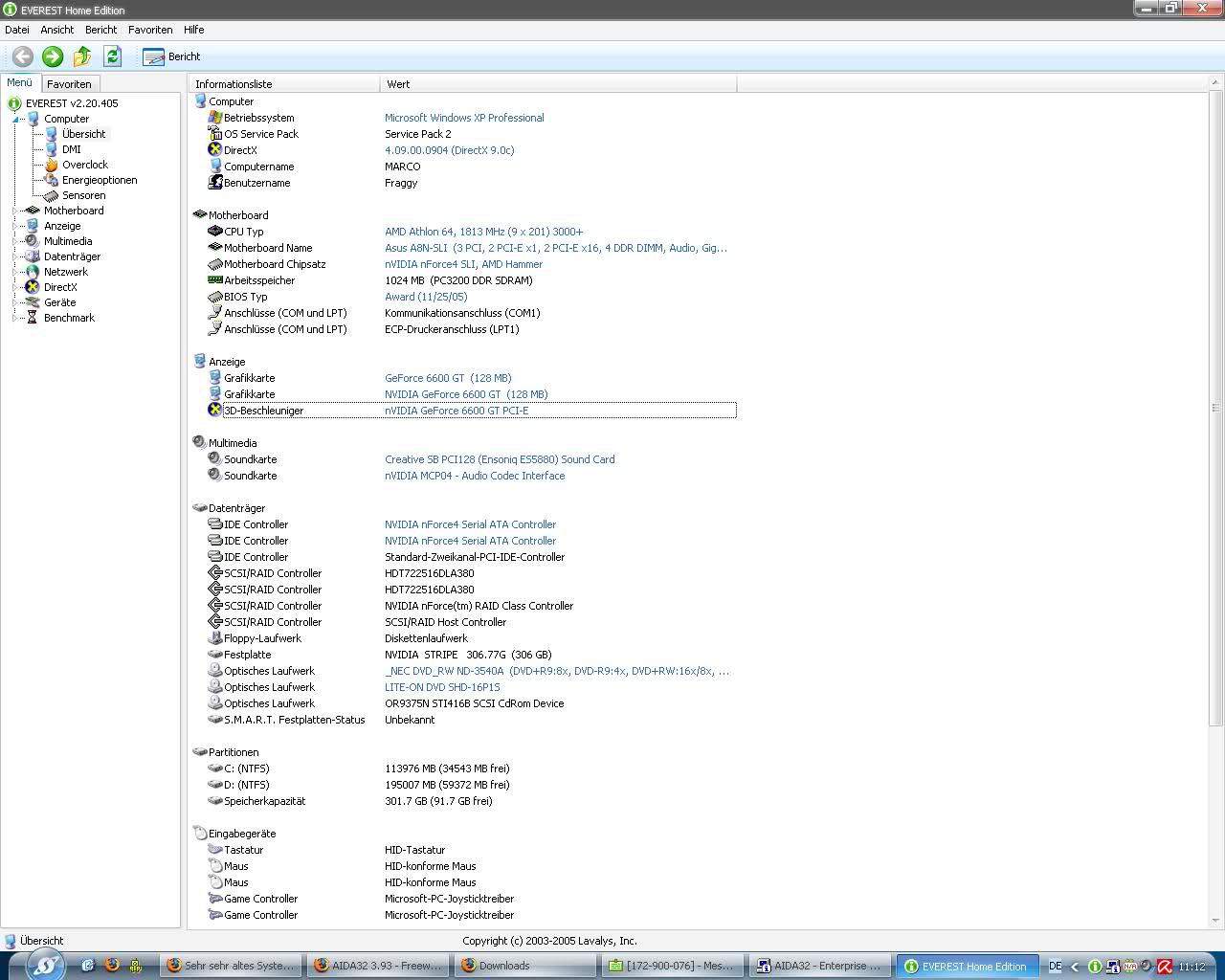Select Sensoren tree item
1225x980 pixels.
[x=84, y=195]
